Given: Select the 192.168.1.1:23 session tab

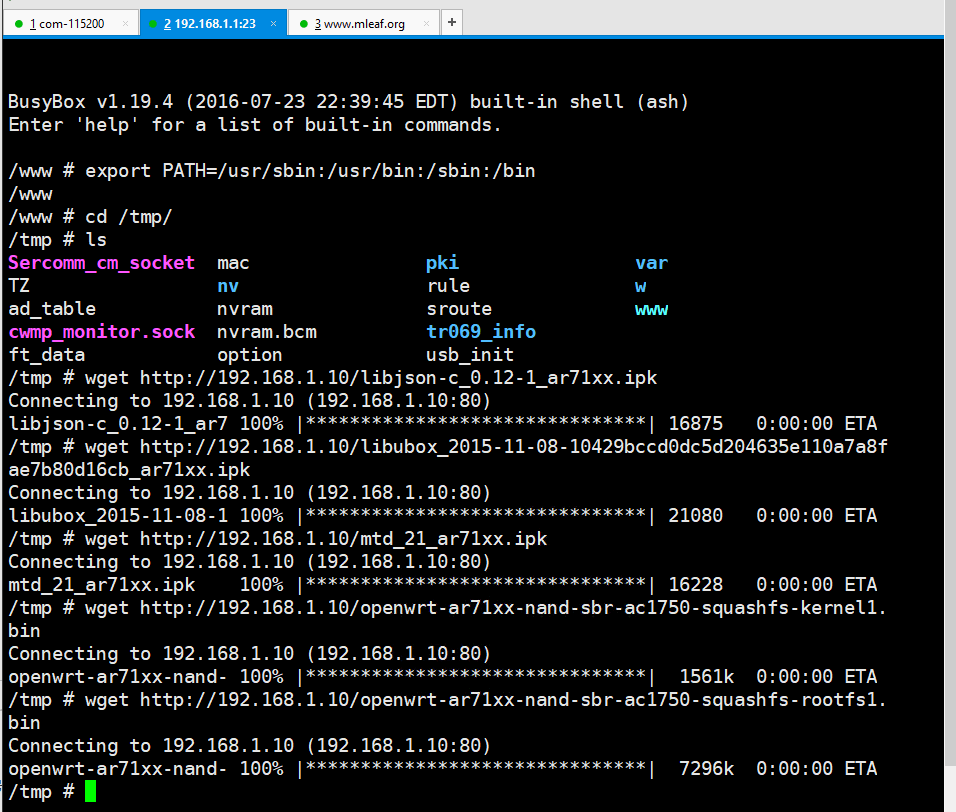Looking at the screenshot, I should click(x=214, y=23).
